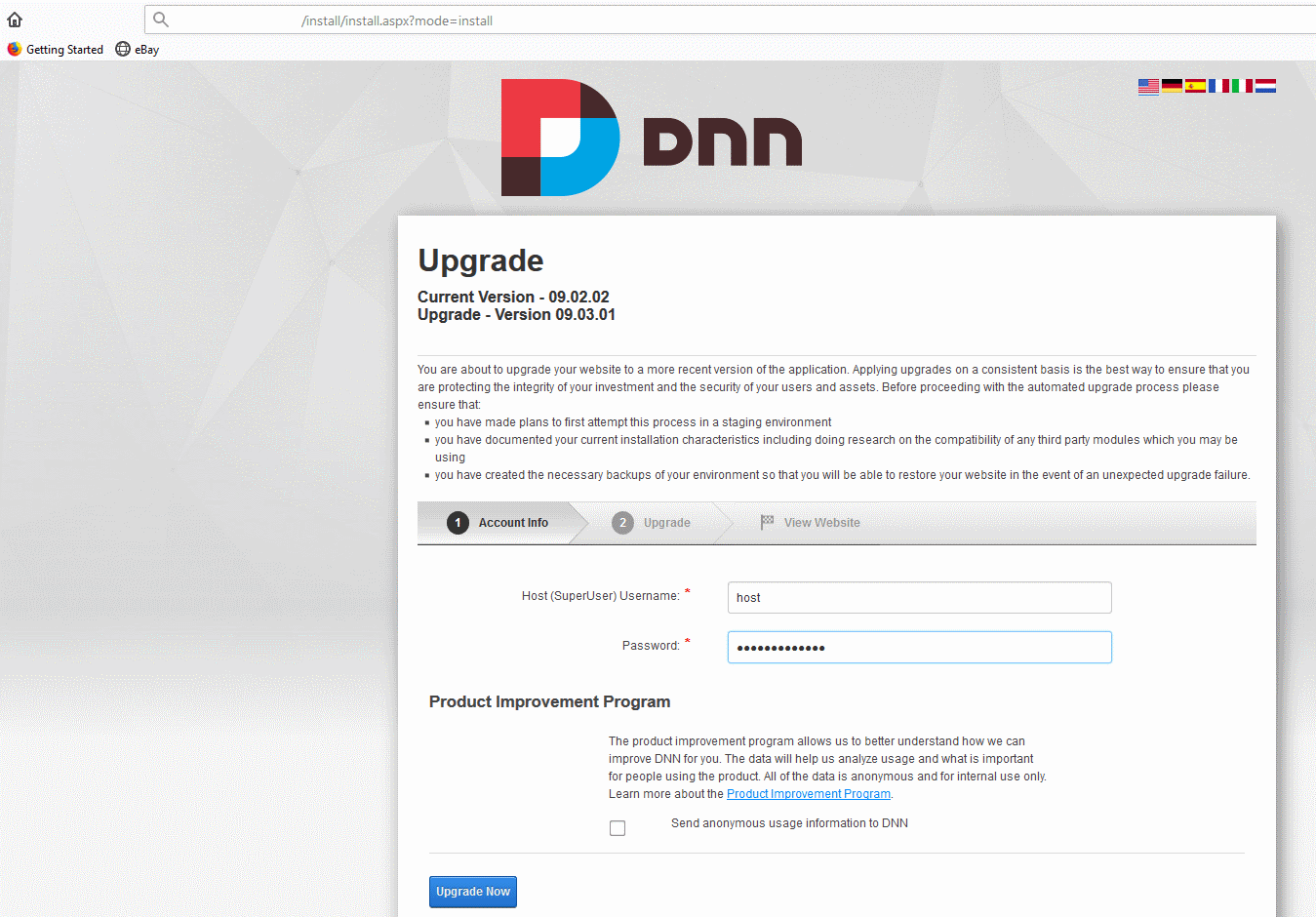Click the Password label

point(651,646)
